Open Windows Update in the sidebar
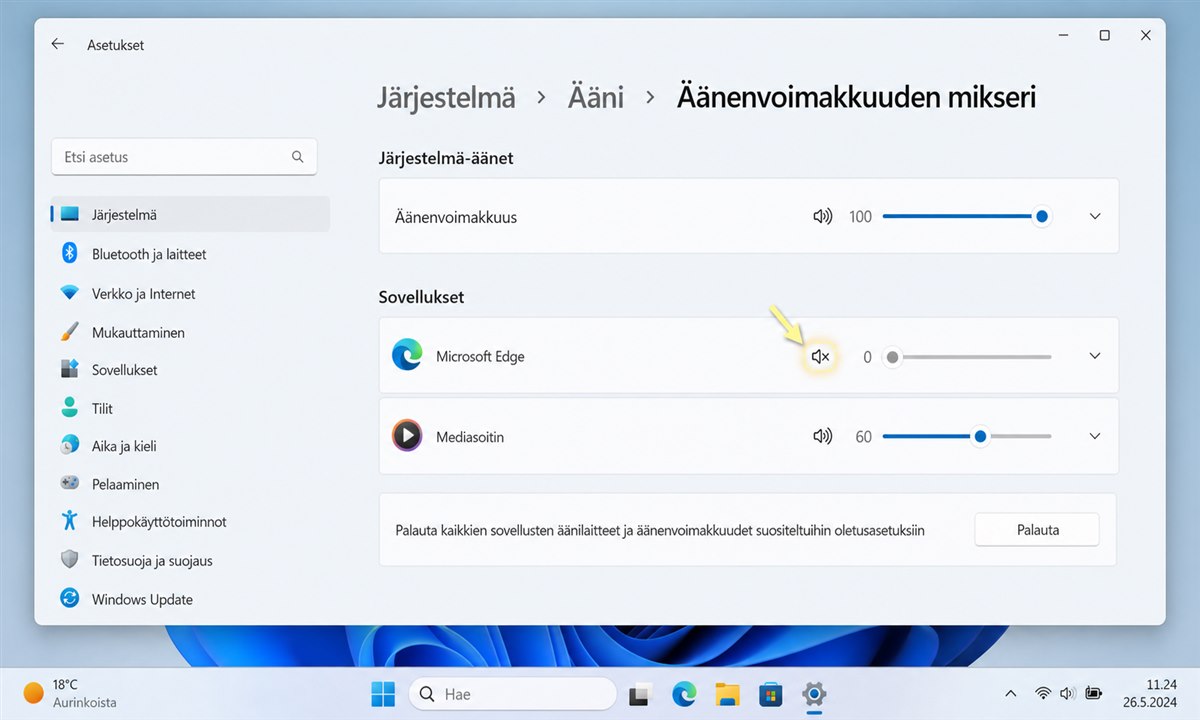Image resolution: width=1200 pixels, height=720 pixels. 190,599
